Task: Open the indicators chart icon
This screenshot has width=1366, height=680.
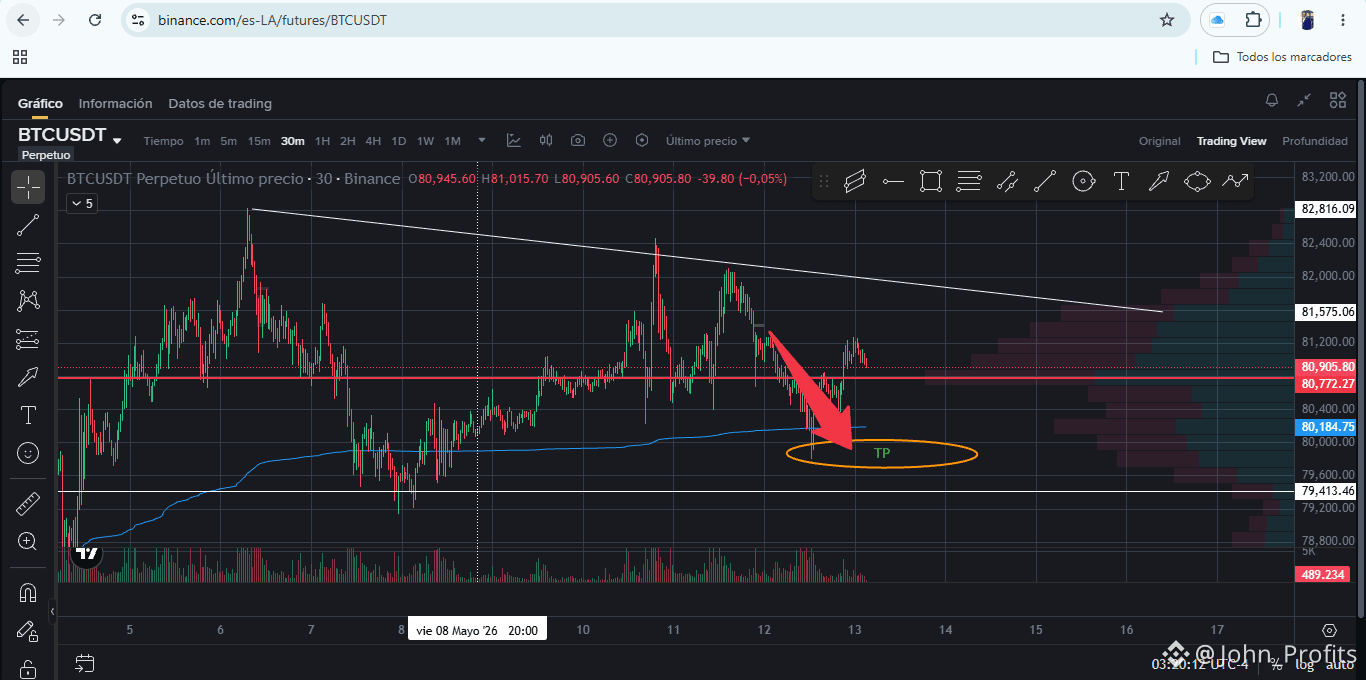Action: (x=514, y=140)
